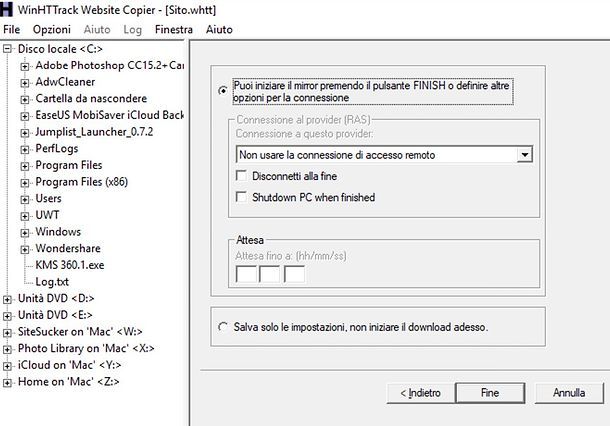Screen dimensions: 610x426
Task: Open the Finestra menu
Action: pyautogui.click(x=174, y=30)
